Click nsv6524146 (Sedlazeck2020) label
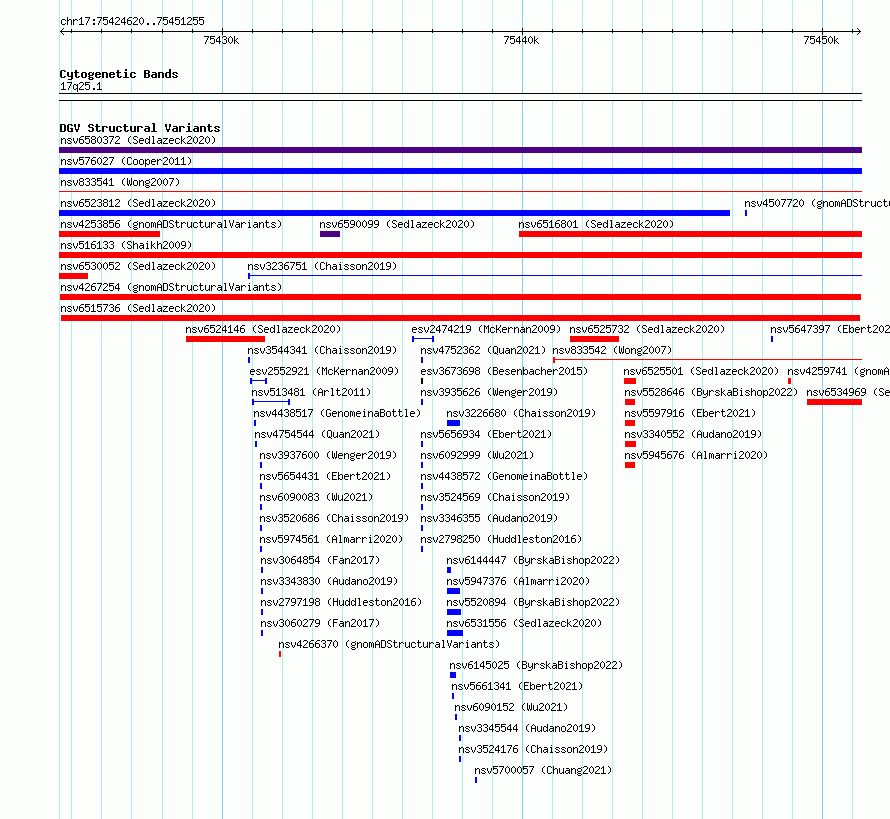 click(263, 329)
